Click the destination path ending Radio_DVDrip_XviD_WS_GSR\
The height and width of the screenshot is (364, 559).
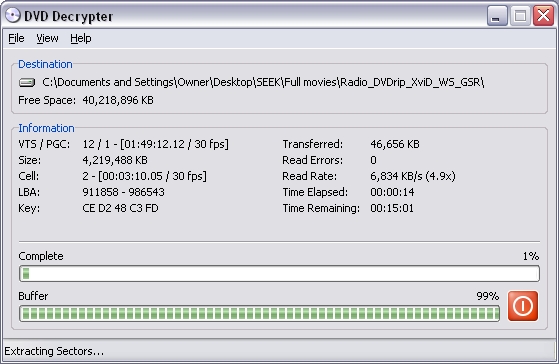point(263,82)
